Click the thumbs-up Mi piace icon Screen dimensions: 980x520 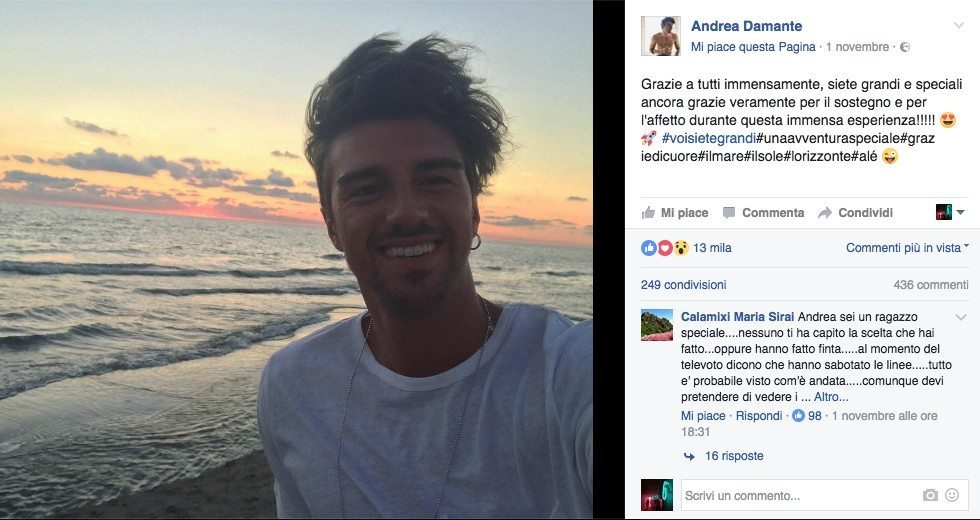[648, 212]
